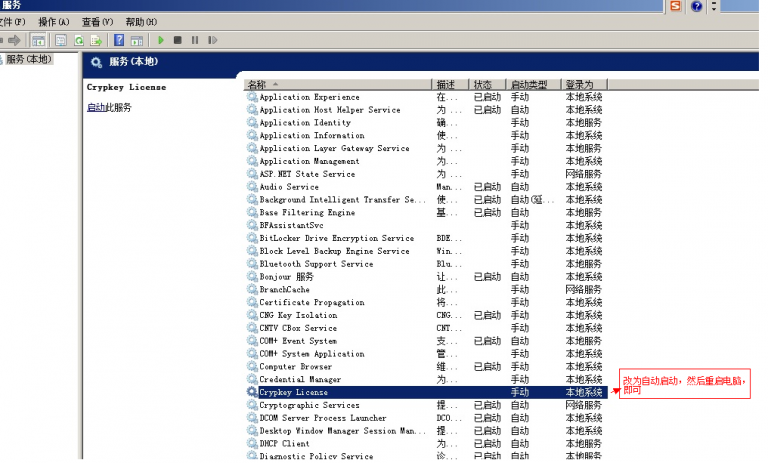Sort list by 状态 column header
This screenshot has width=768, height=463.
(x=483, y=85)
